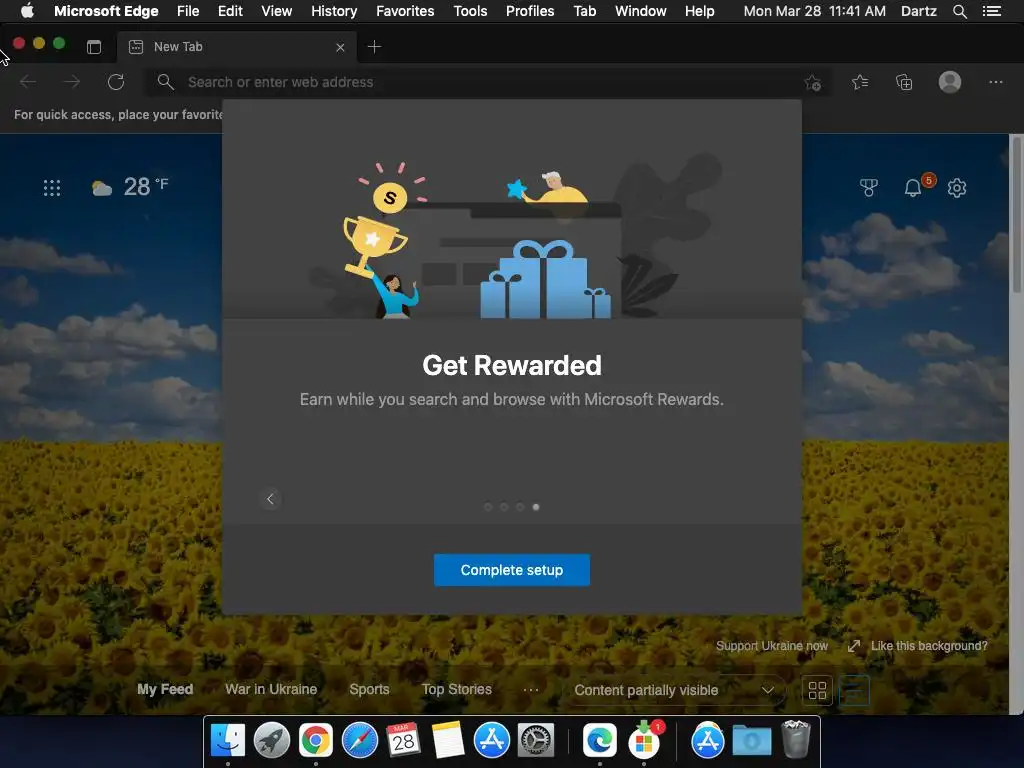Reload the page with refresh icon
Viewport: 1024px width, 768px height.
coord(116,82)
